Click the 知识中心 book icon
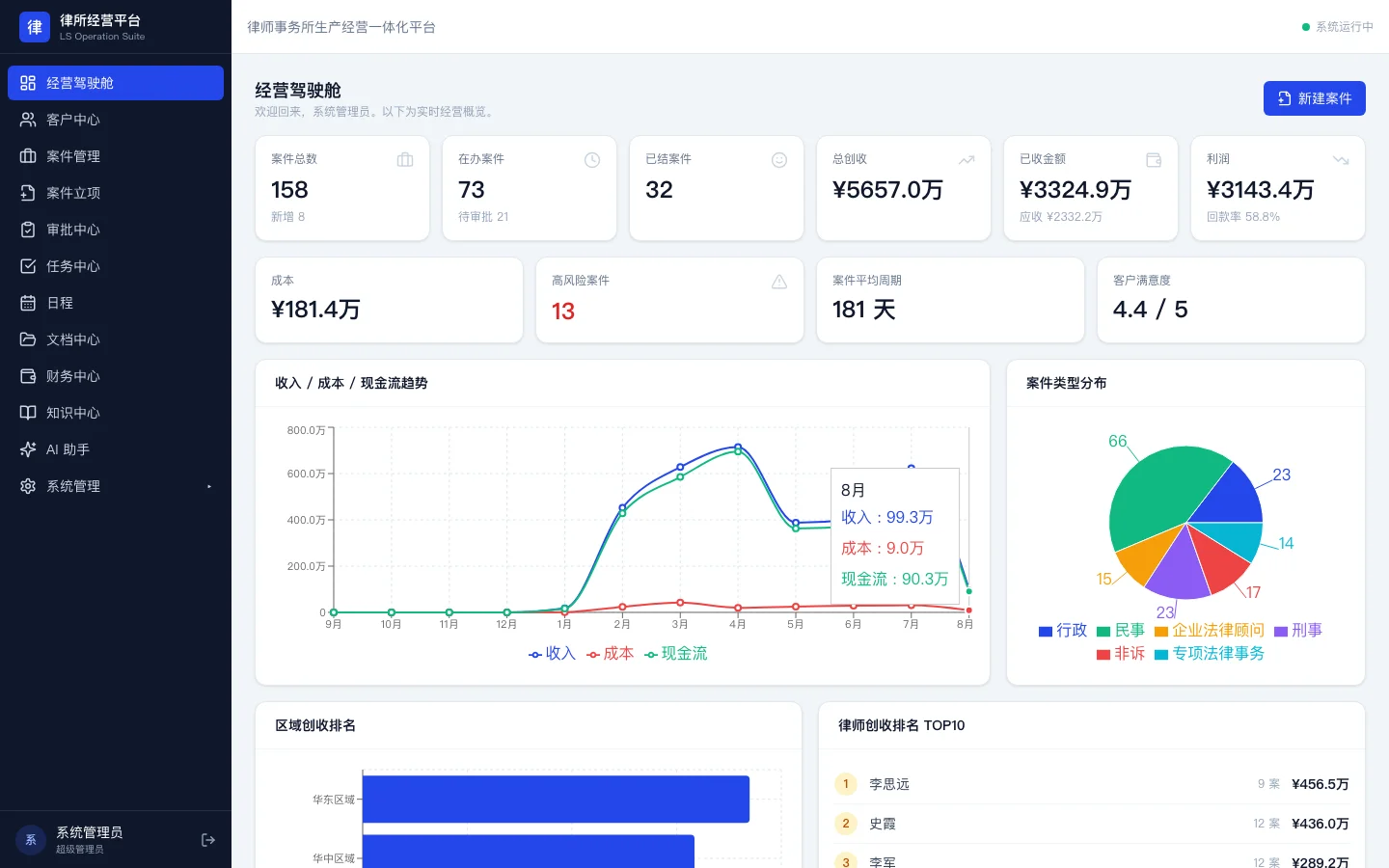 [x=28, y=413]
